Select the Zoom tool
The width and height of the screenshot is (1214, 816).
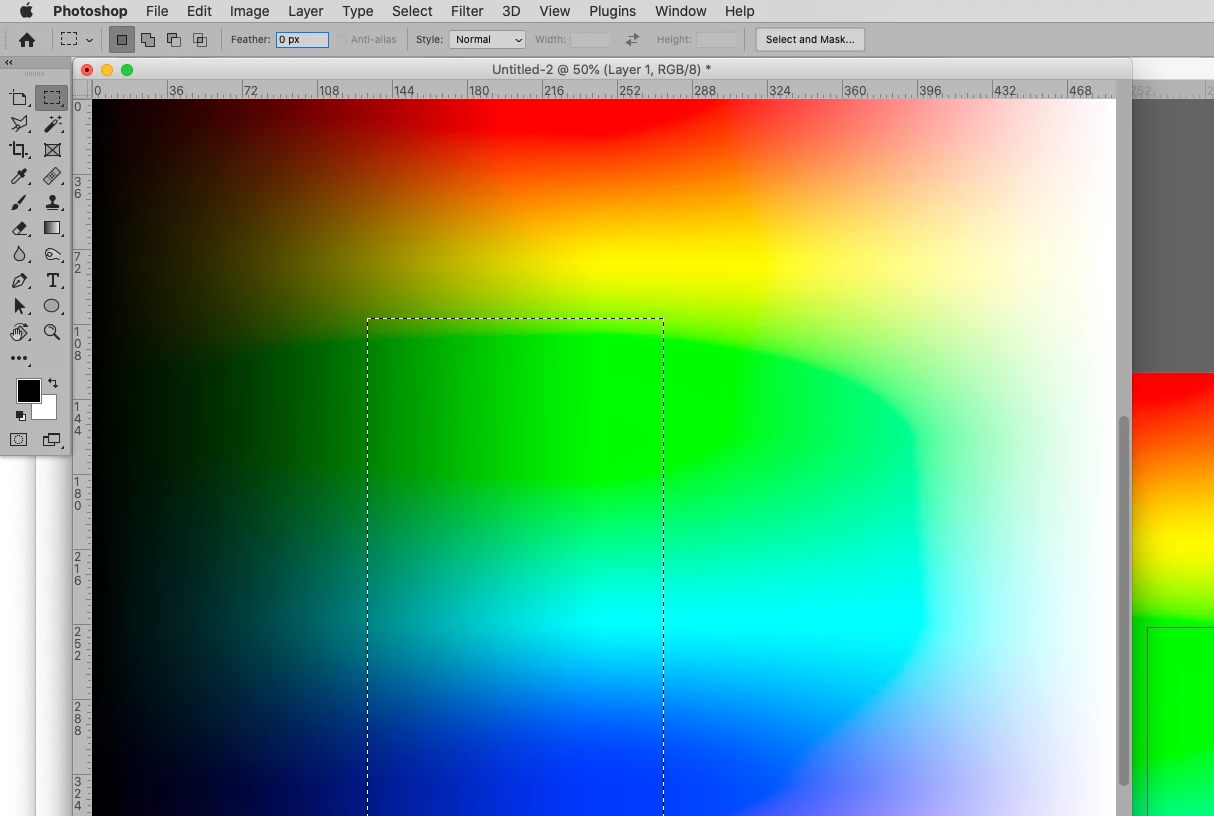(x=52, y=332)
